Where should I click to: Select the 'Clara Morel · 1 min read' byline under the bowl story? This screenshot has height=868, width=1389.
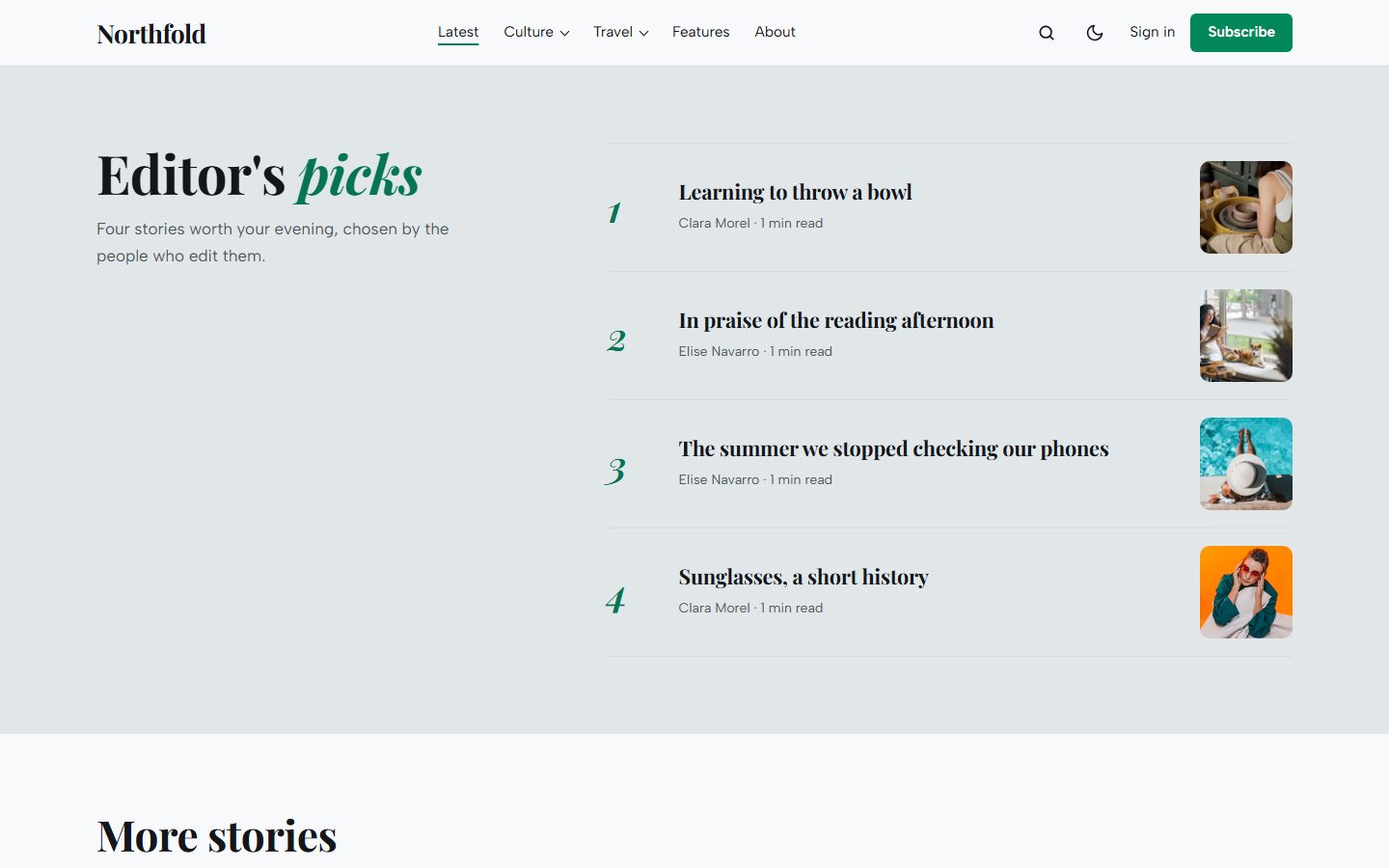click(x=750, y=223)
